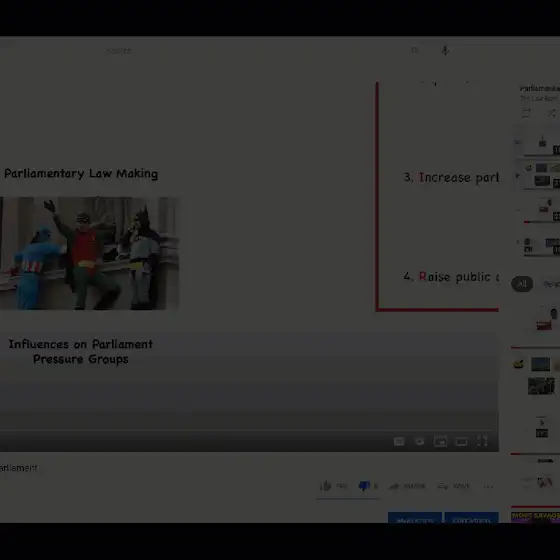Click the blue Edit Video button
This screenshot has height=560, width=560.
click(471, 518)
